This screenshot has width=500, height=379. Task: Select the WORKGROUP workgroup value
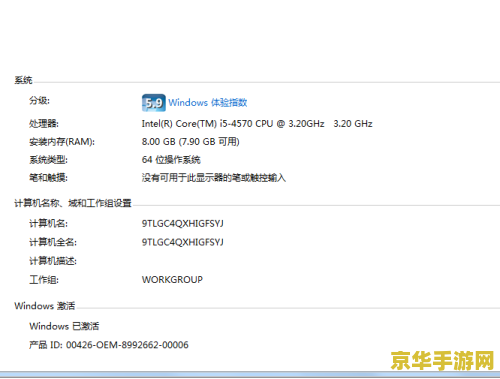(172, 279)
